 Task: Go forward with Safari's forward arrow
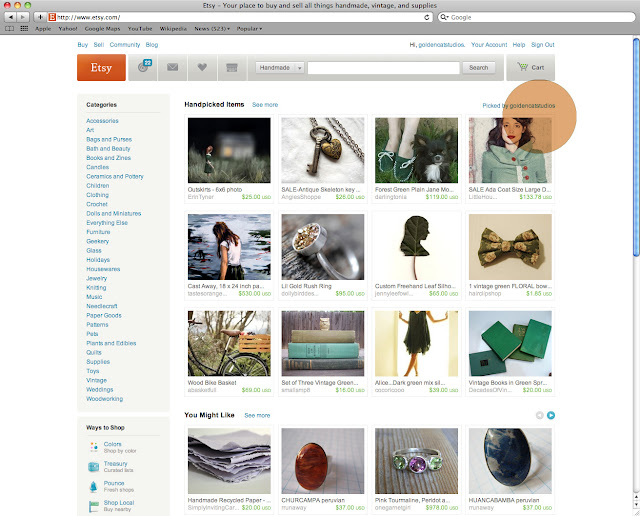tap(23, 17)
